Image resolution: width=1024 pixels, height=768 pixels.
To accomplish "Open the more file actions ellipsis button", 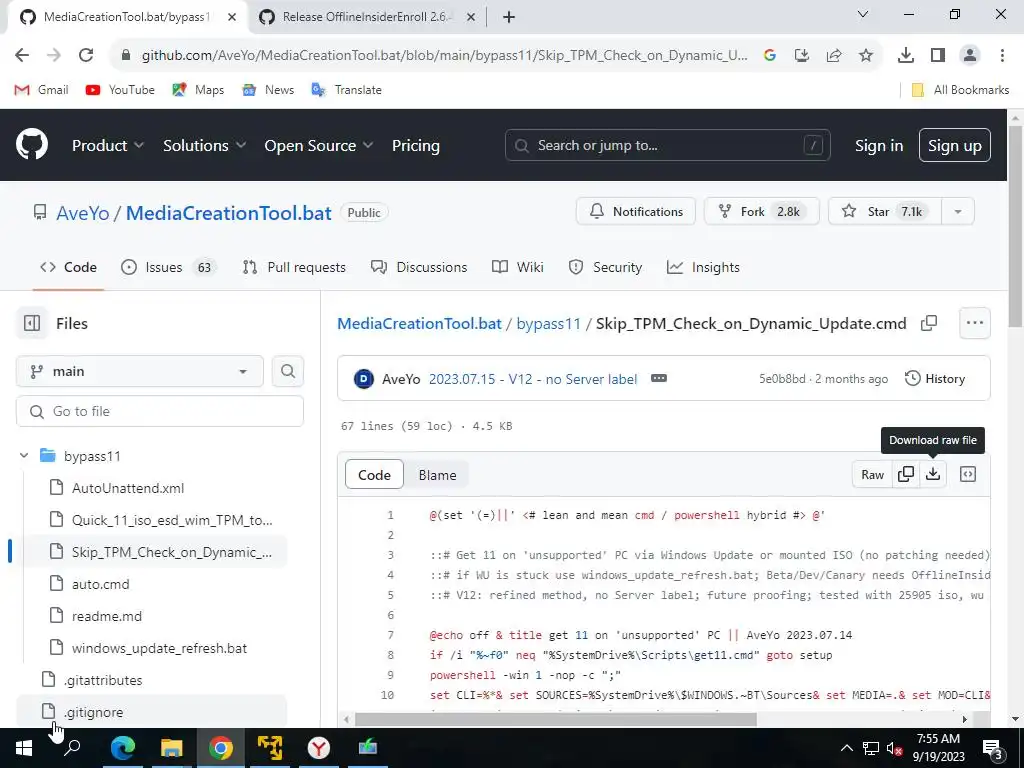I will (974, 323).
